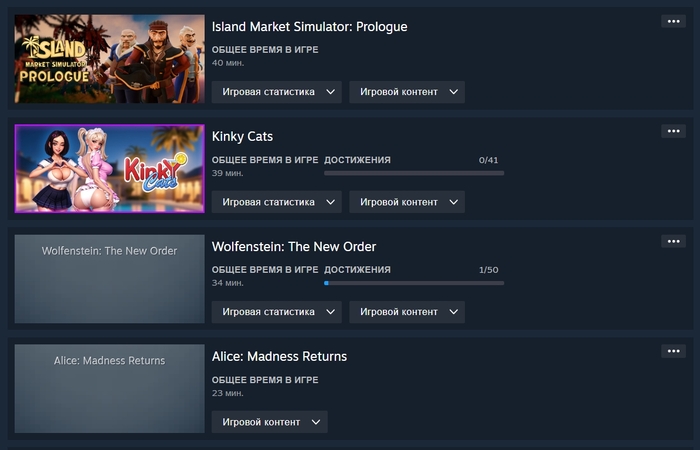Expand Игровой контент for Island Market Simulator

coord(406,92)
